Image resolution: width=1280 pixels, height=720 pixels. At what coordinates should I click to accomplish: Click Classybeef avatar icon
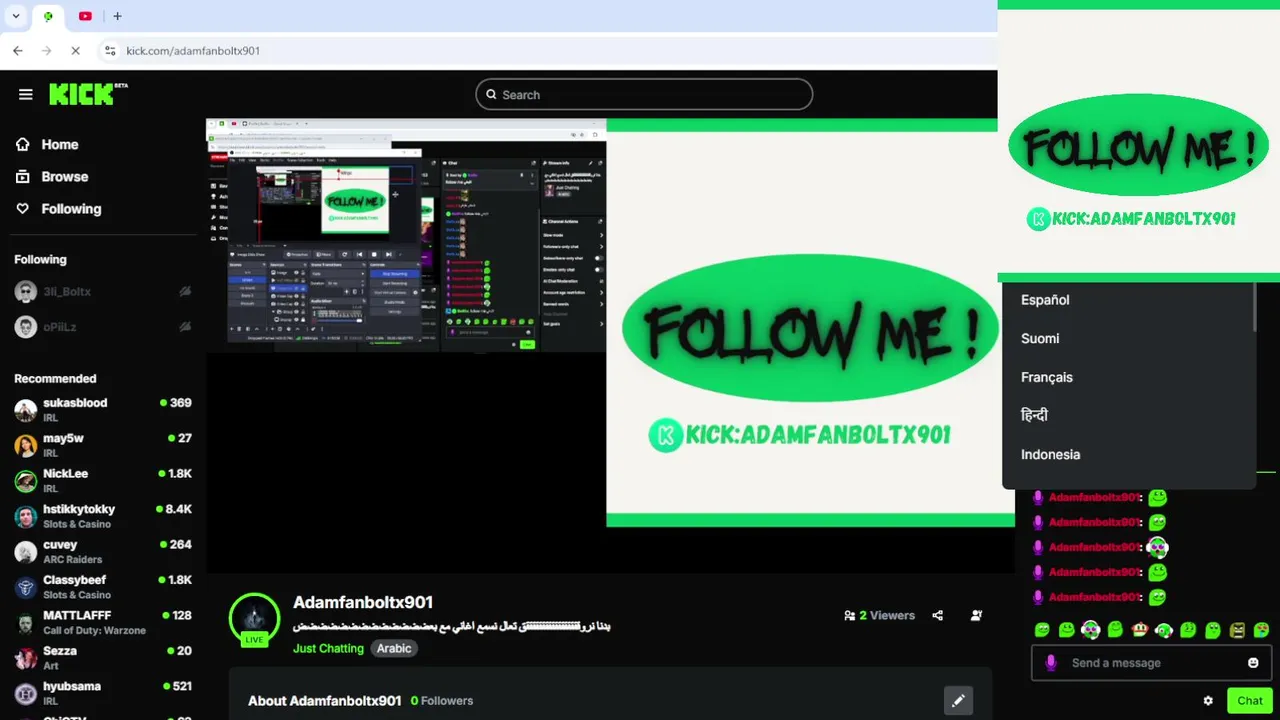pyautogui.click(x=26, y=587)
